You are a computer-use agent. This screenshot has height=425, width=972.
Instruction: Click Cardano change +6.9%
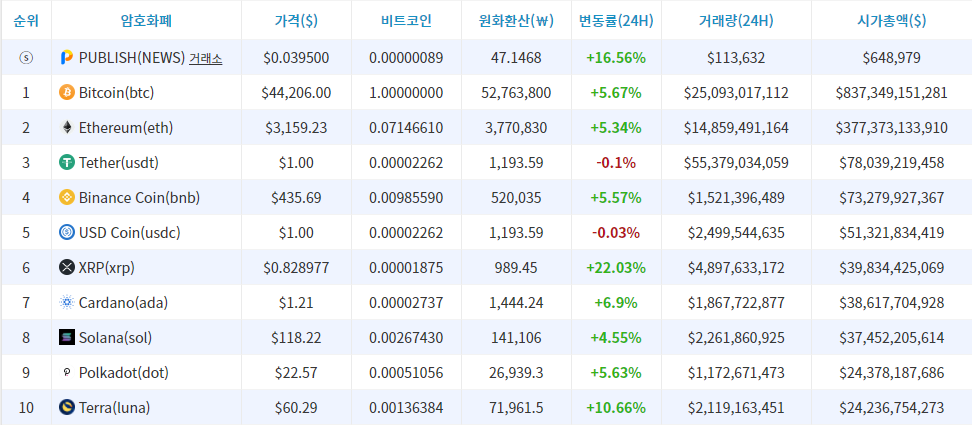coord(616,303)
